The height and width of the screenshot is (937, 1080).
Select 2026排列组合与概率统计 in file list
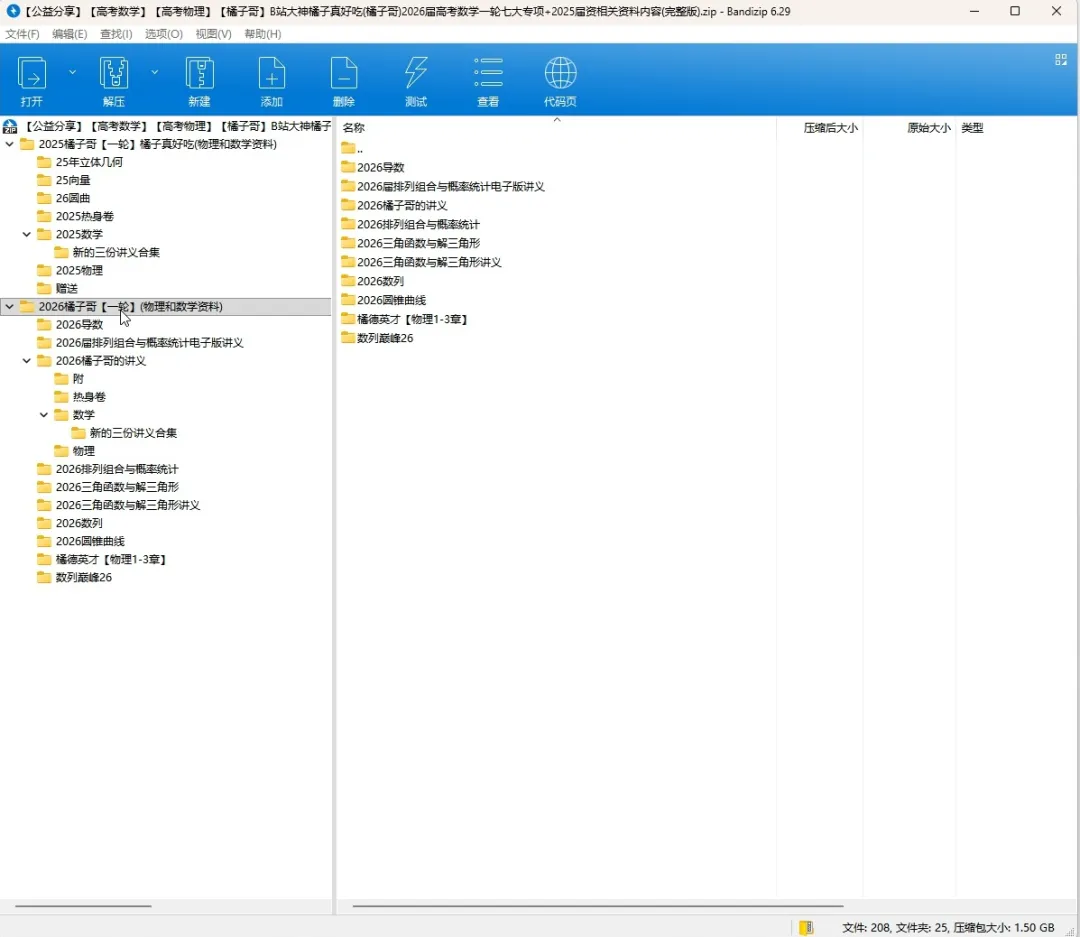(x=411, y=224)
